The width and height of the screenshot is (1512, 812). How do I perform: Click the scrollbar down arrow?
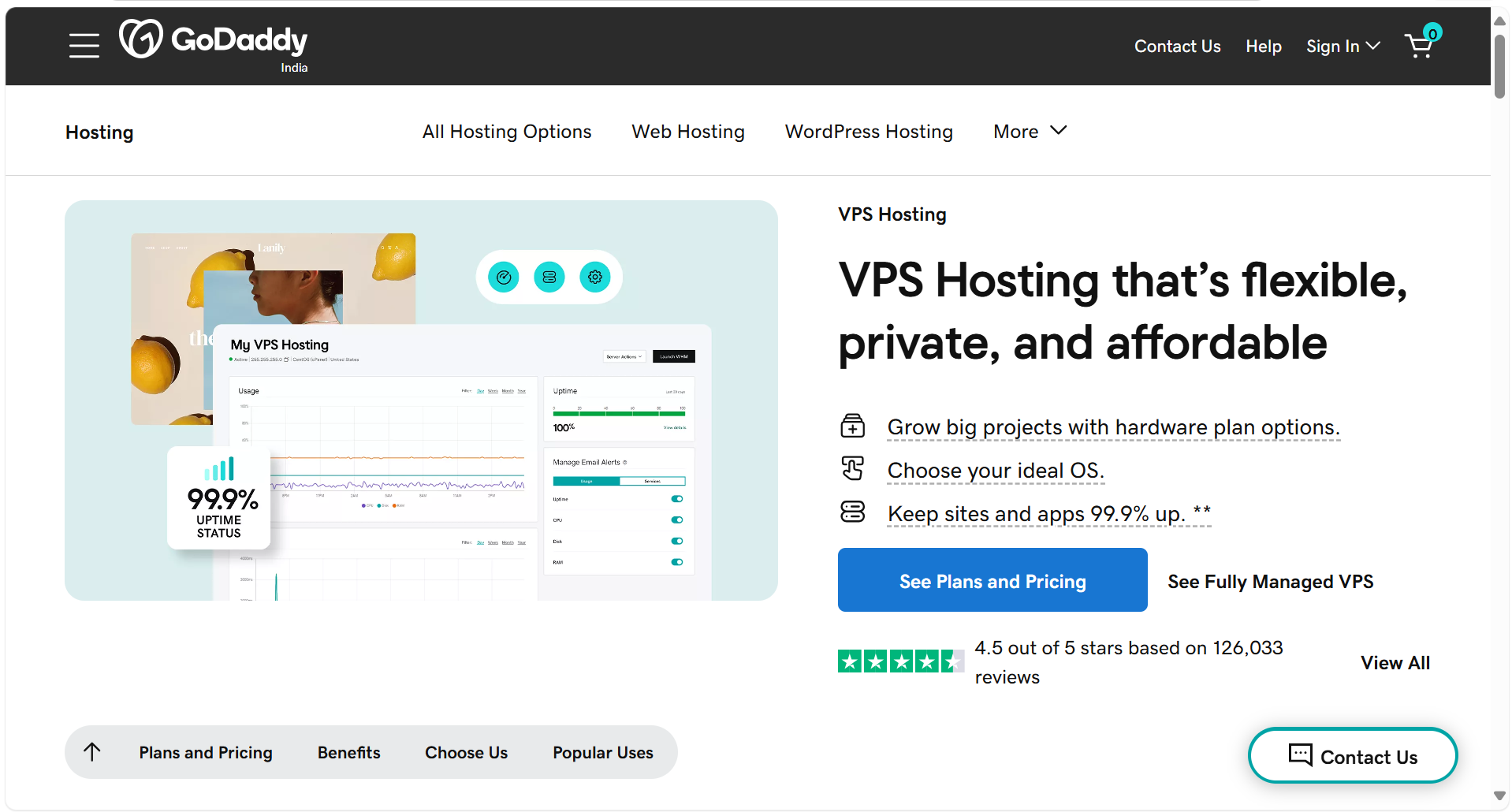[x=1499, y=795]
